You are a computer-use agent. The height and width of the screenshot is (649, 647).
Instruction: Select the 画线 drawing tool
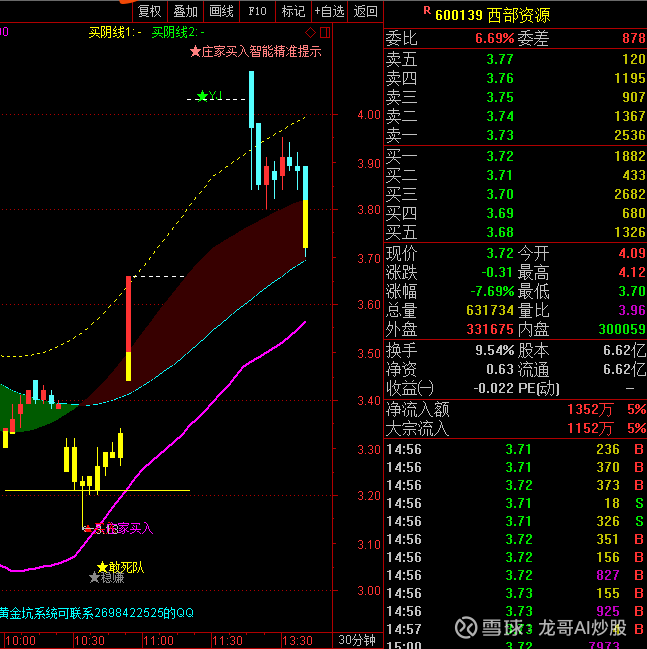tap(221, 11)
